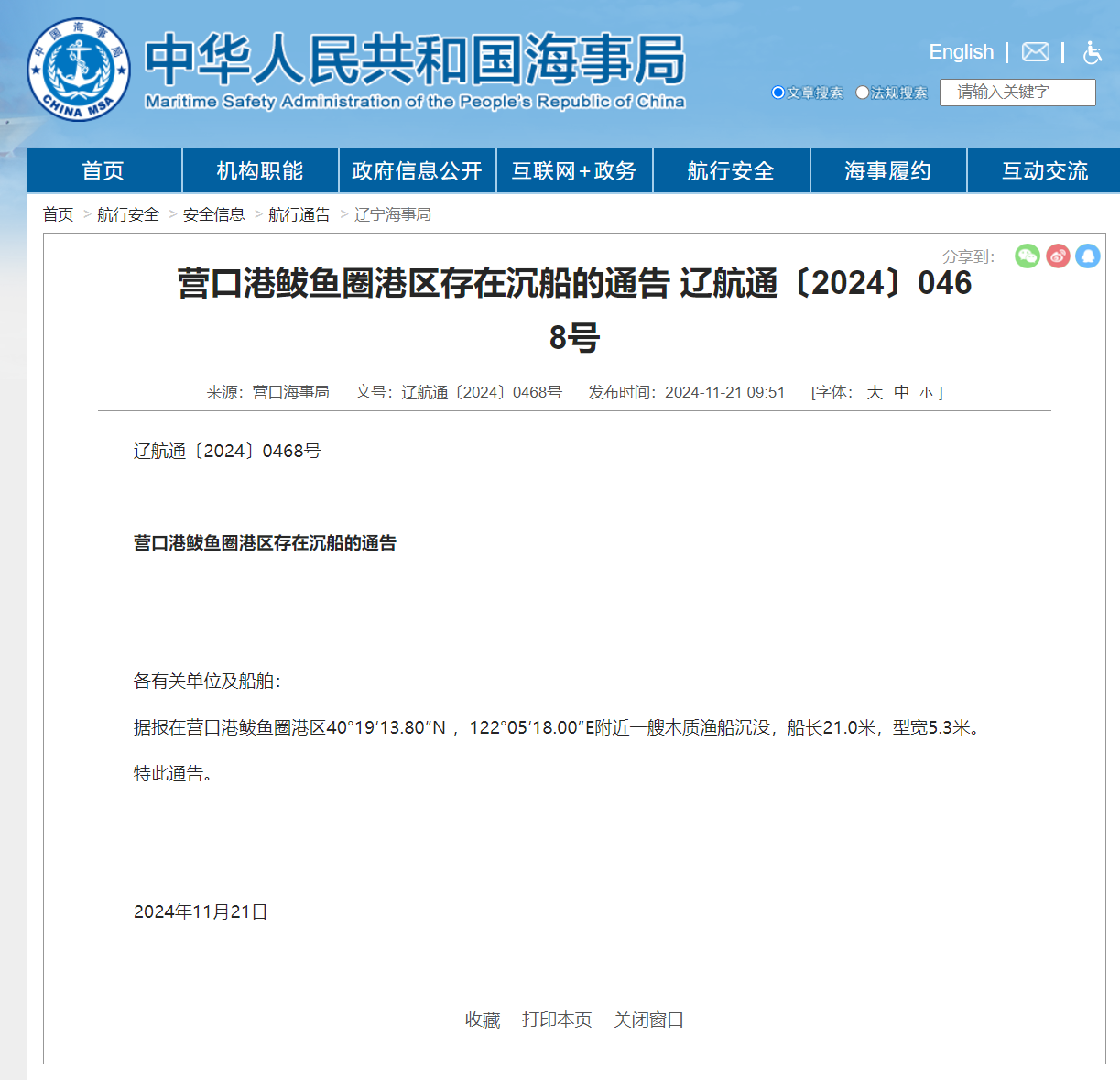Click the accessibility wheelchair icon
The width and height of the screenshot is (1120, 1080).
coord(1092,52)
